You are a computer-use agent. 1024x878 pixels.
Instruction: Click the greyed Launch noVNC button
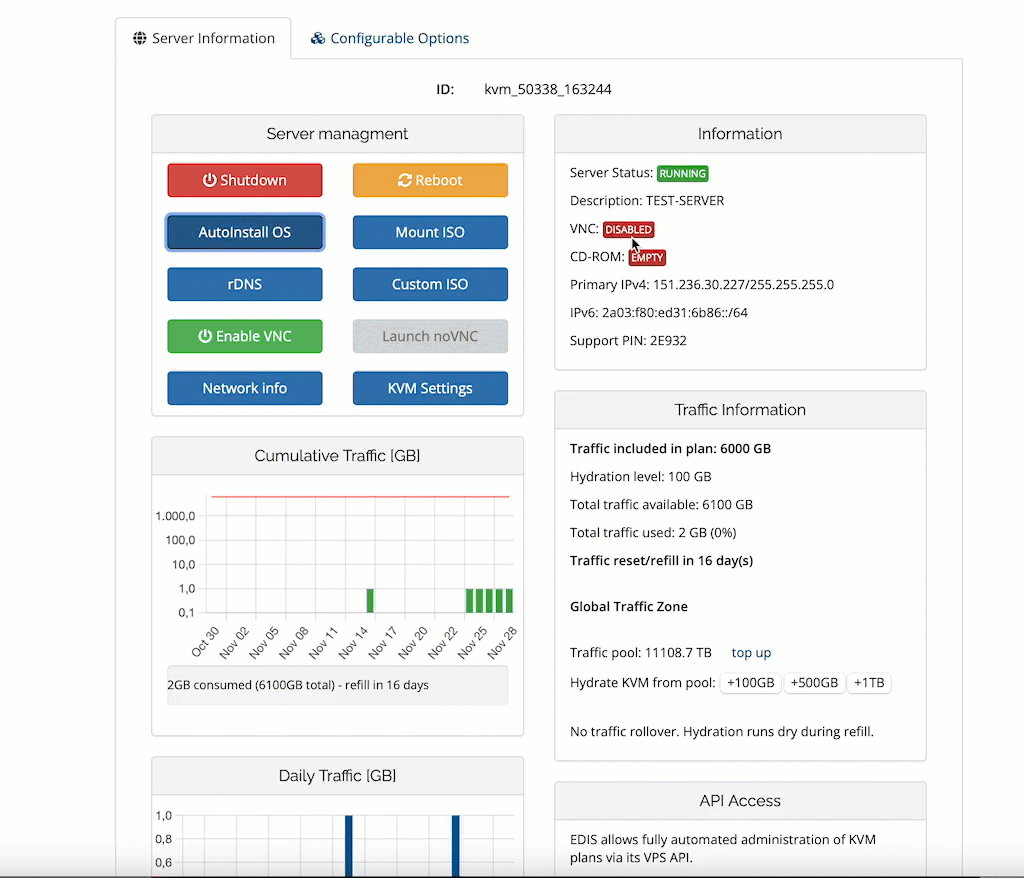pyautogui.click(x=430, y=336)
